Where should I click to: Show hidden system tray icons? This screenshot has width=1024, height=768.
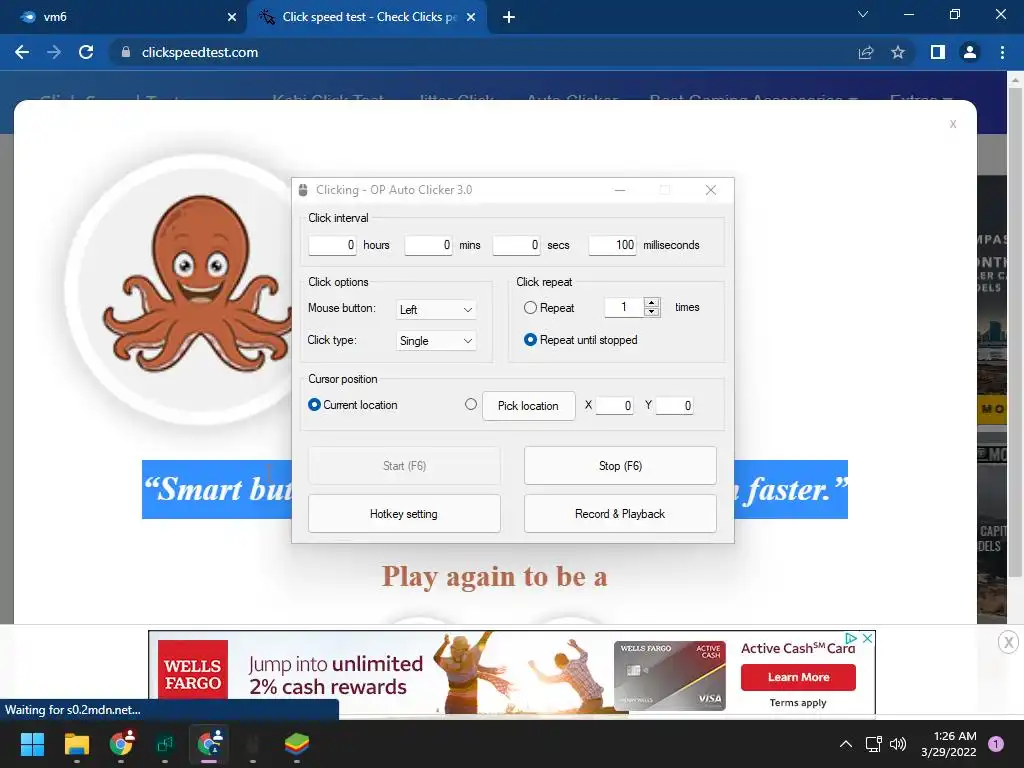tap(846, 744)
